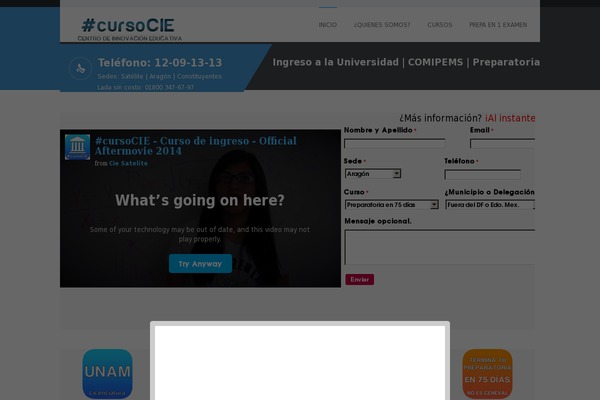Click the Ingreso a la Universidad headline
This screenshot has height=400, width=600.
coord(406,62)
